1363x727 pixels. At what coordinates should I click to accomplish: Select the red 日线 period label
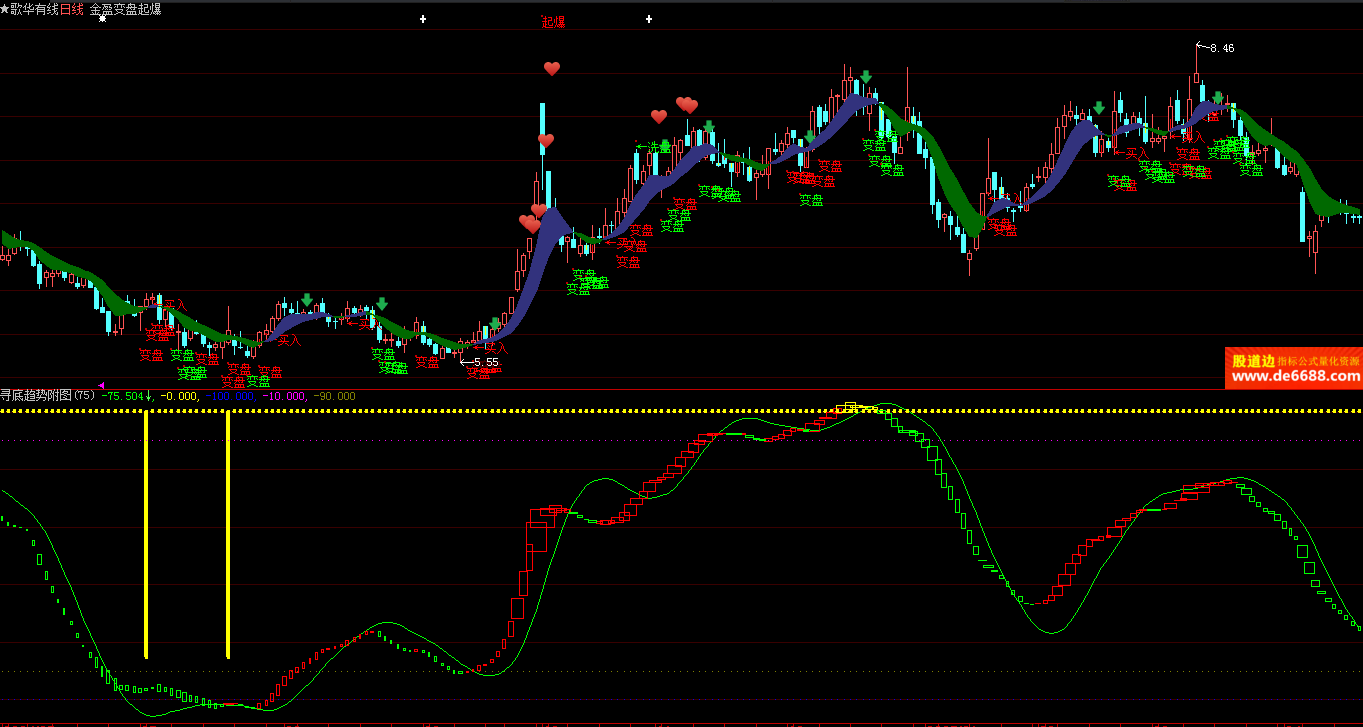tap(72, 9)
